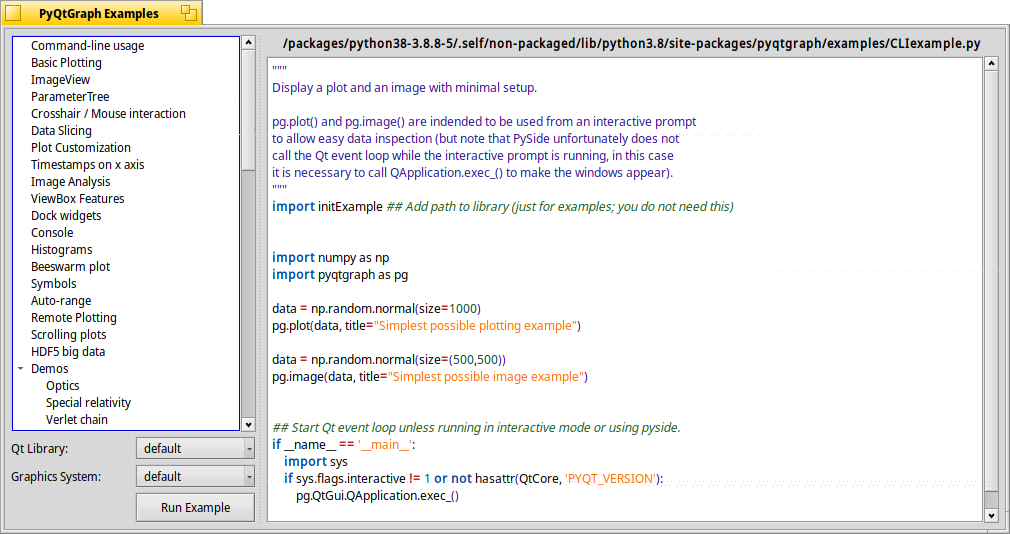Click the Graphics System label
This screenshot has width=1010, height=534.
56,477
